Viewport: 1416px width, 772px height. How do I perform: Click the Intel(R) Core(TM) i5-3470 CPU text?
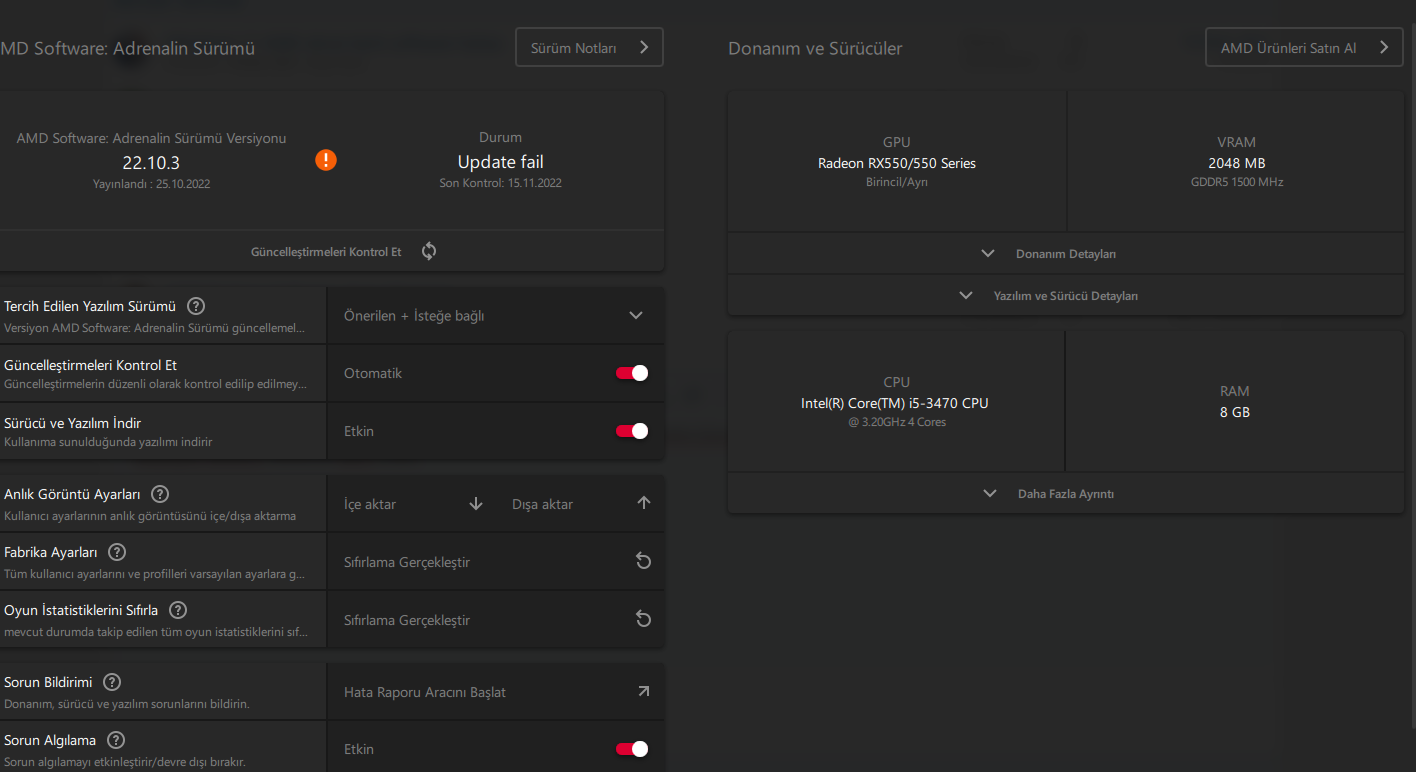(x=895, y=403)
